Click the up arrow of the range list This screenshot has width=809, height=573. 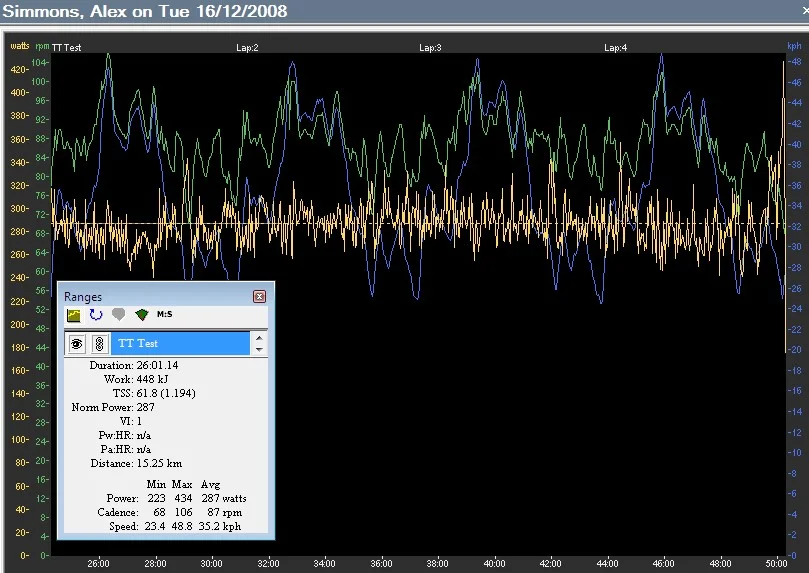[259, 338]
